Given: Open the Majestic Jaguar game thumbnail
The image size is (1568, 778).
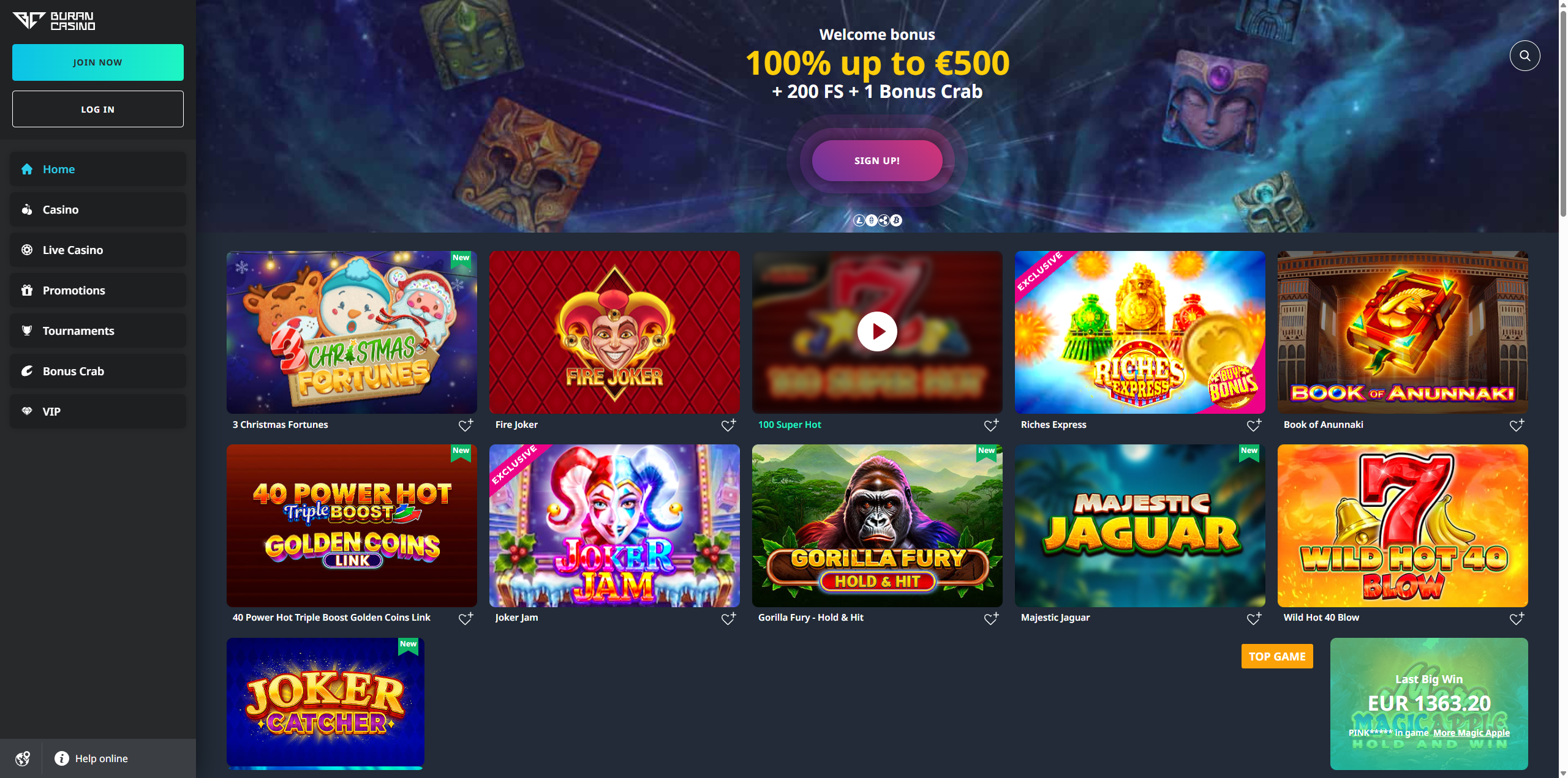Looking at the screenshot, I should point(1140,526).
